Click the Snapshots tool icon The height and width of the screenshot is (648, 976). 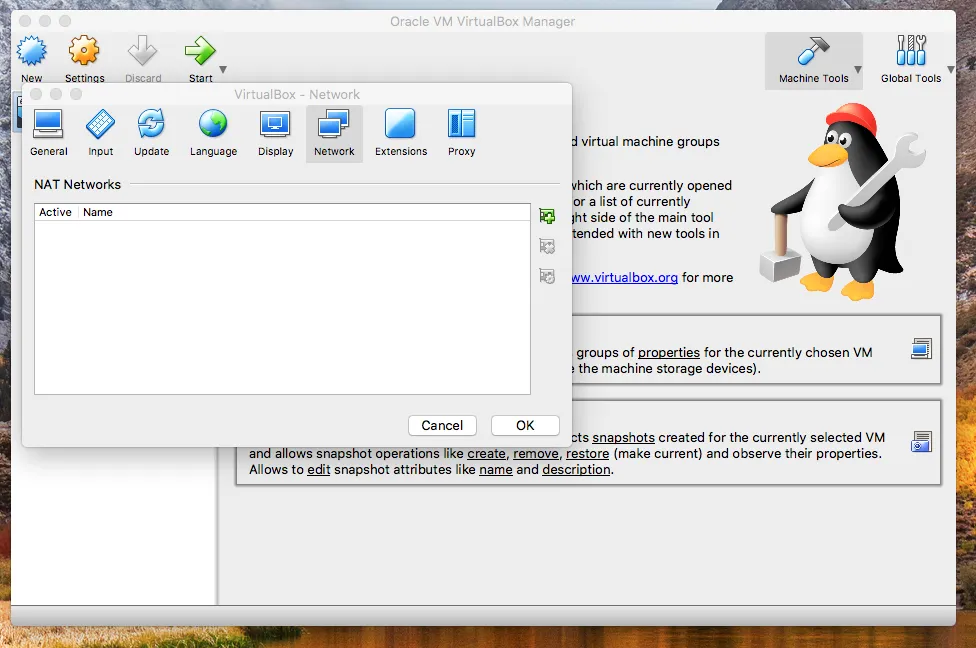click(921, 441)
